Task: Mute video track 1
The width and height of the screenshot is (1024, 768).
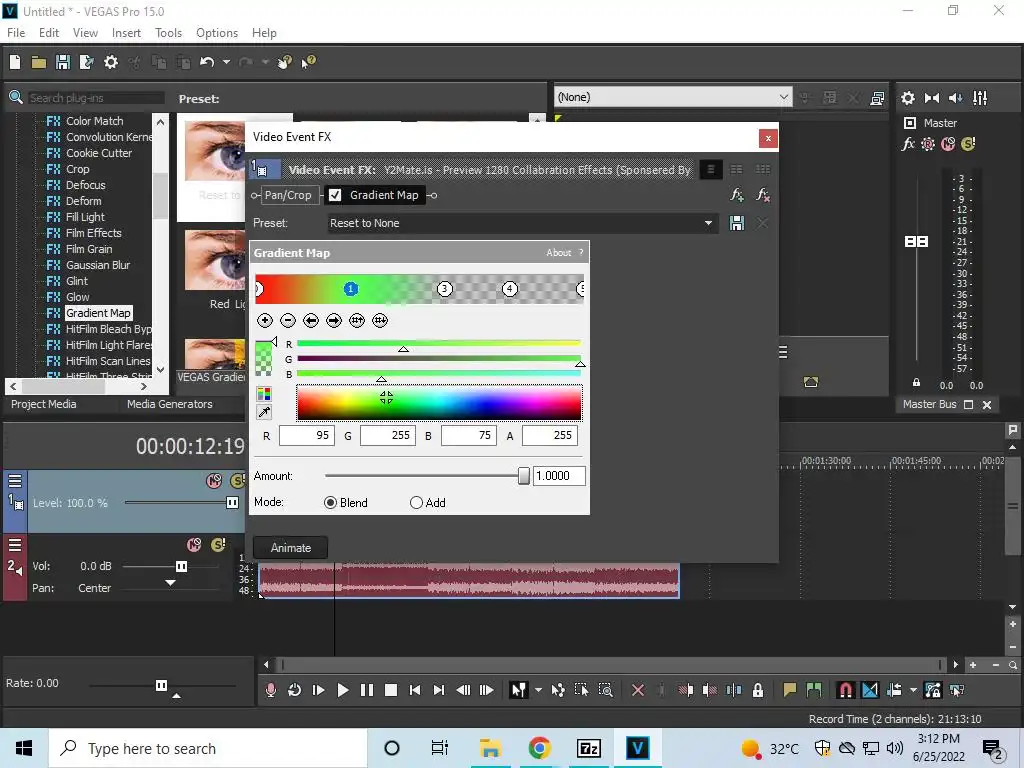Action: point(214,481)
